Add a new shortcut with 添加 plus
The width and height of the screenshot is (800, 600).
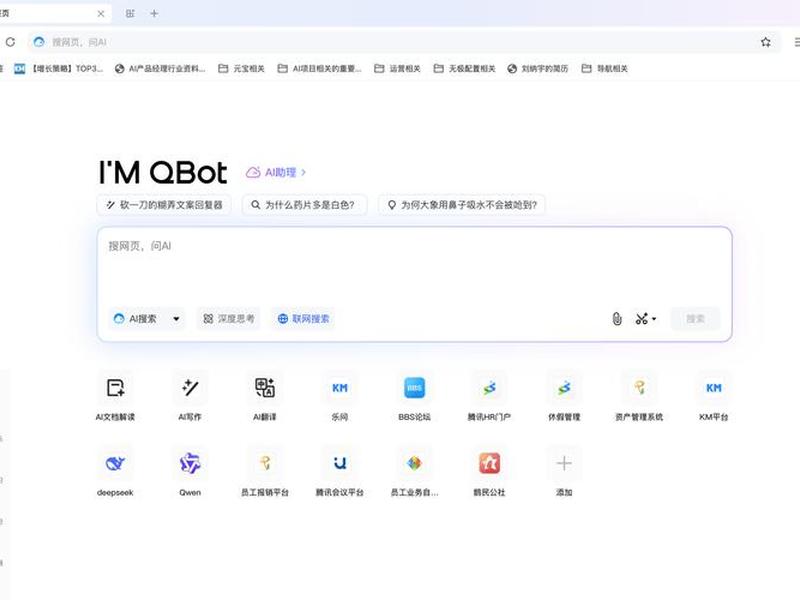[564, 472]
